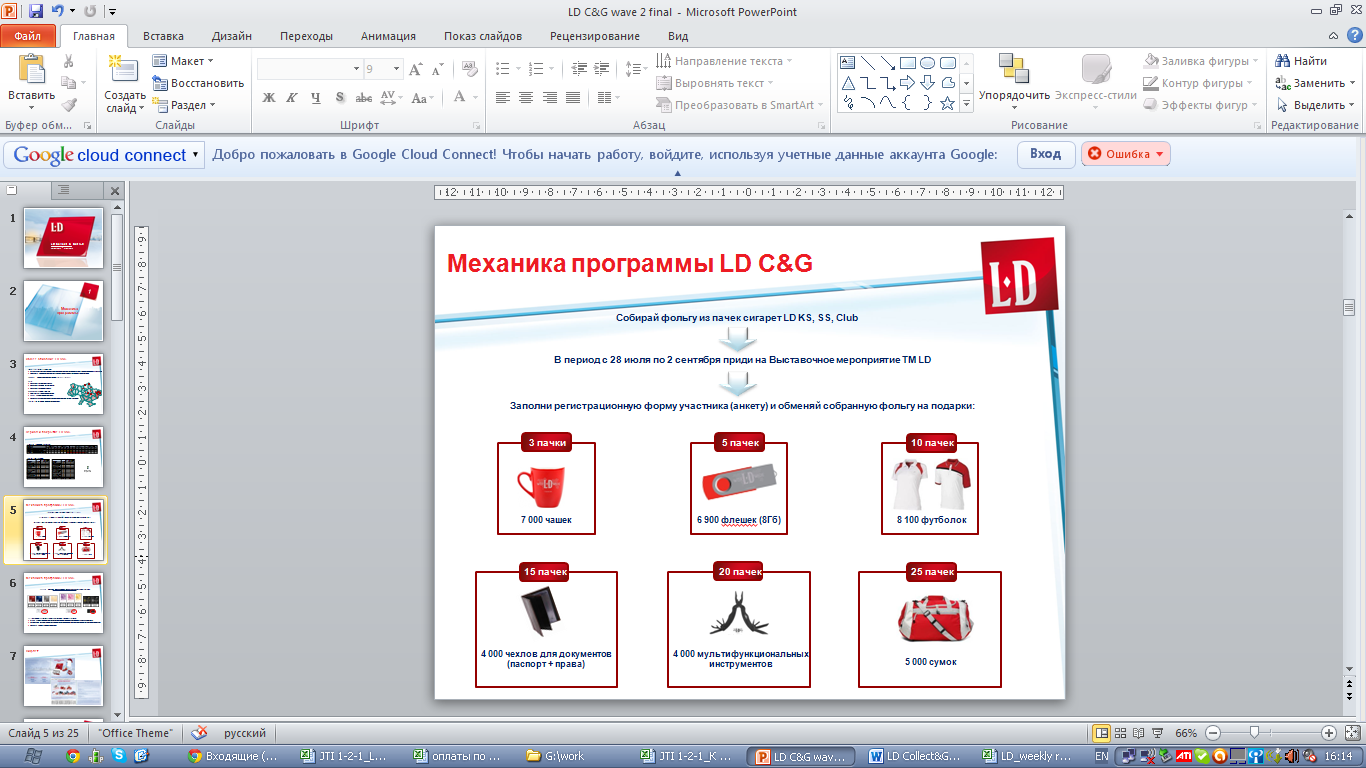Select the five-point Star shape
Image resolution: width=1366 pixels, height=768 pixels.
coord(947,102)
